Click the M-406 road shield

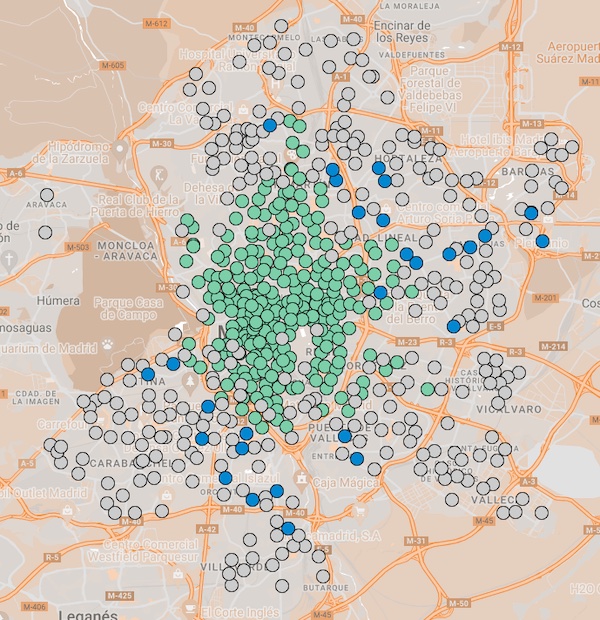pos(33,607)
